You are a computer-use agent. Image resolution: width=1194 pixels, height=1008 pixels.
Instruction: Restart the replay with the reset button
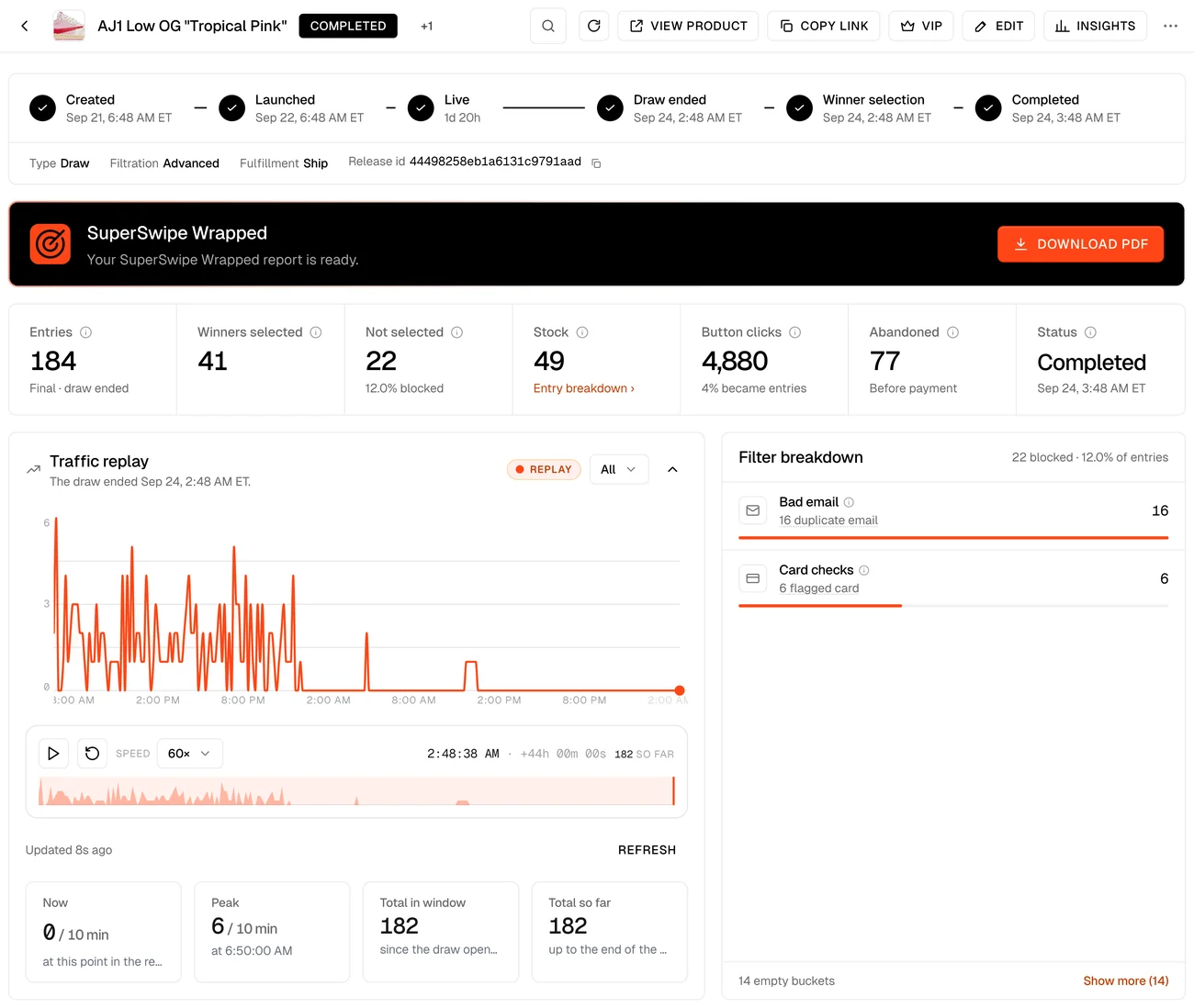pos(92,754)
